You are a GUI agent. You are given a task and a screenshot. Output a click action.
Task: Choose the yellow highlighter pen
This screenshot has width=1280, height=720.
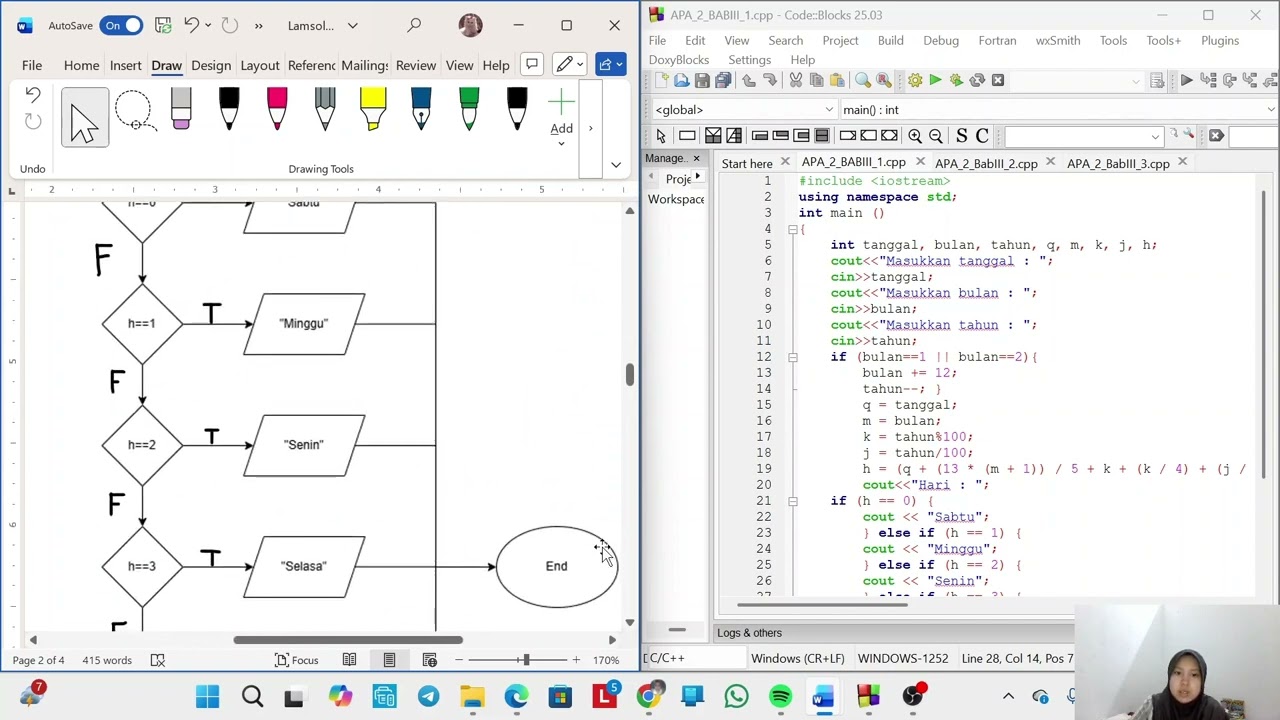[373, 110]
